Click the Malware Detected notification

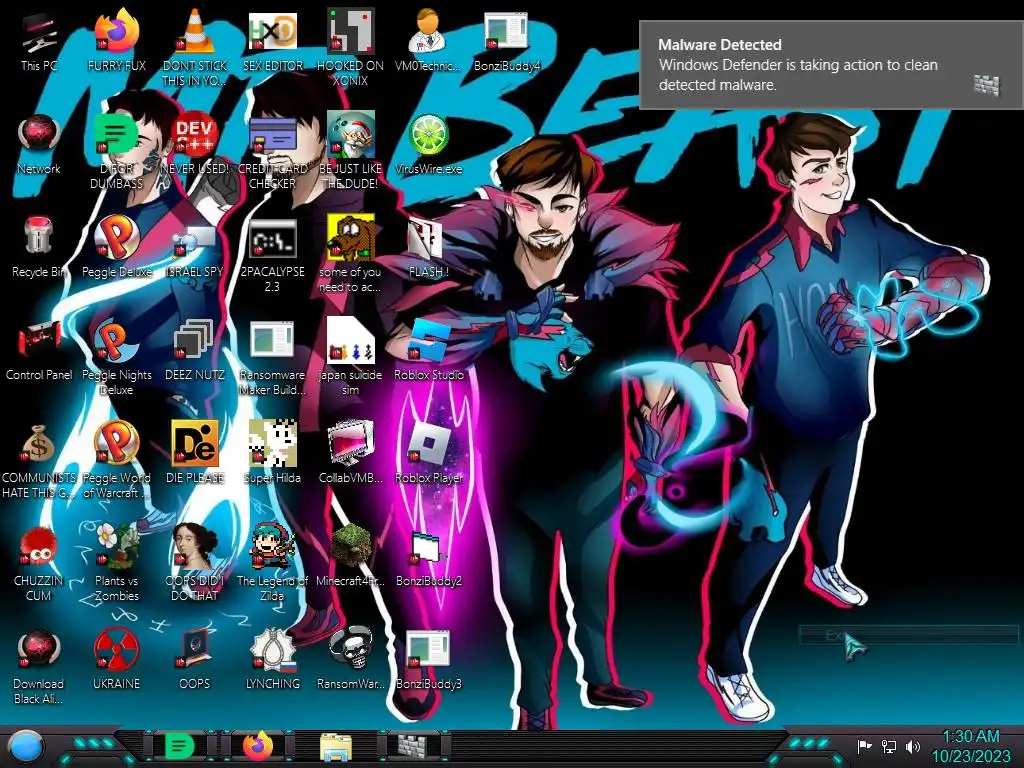[831, 65]
